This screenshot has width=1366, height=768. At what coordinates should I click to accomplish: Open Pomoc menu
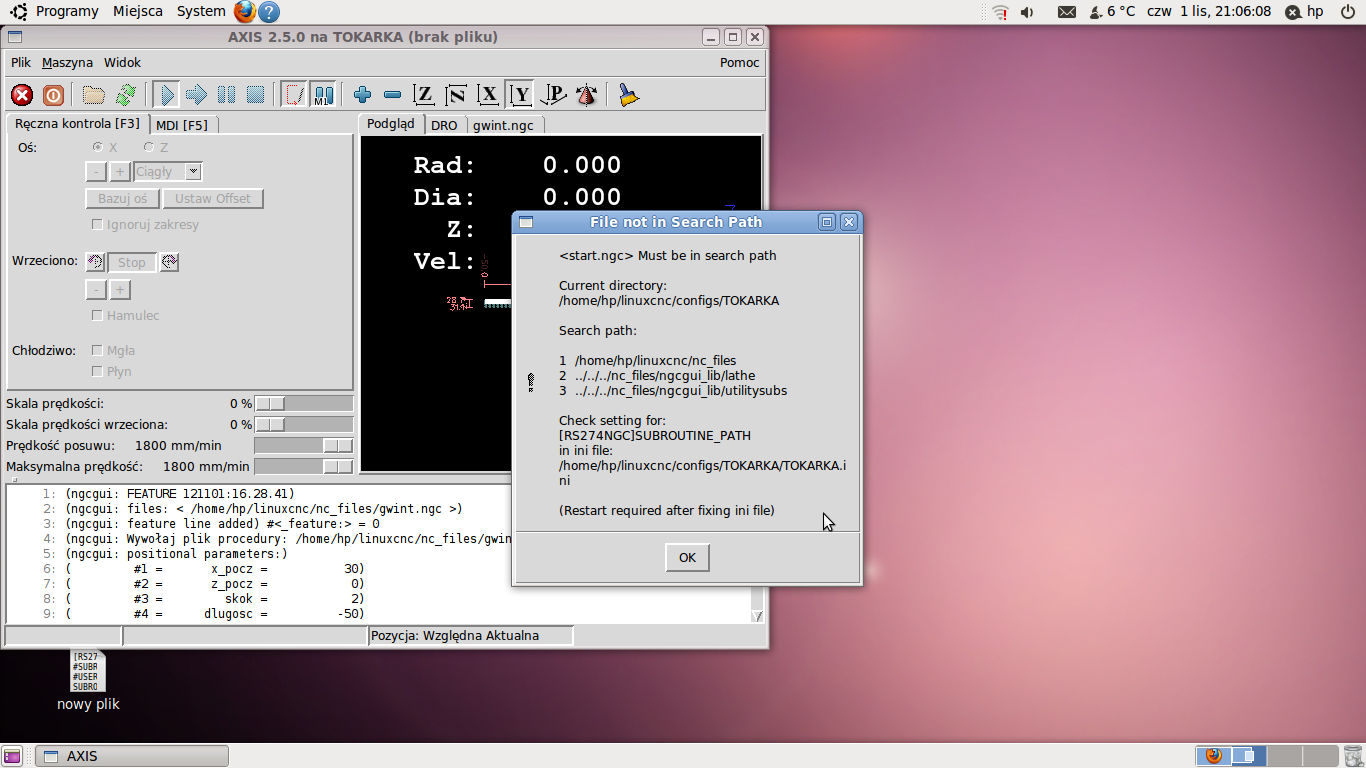tap(739, 62)
